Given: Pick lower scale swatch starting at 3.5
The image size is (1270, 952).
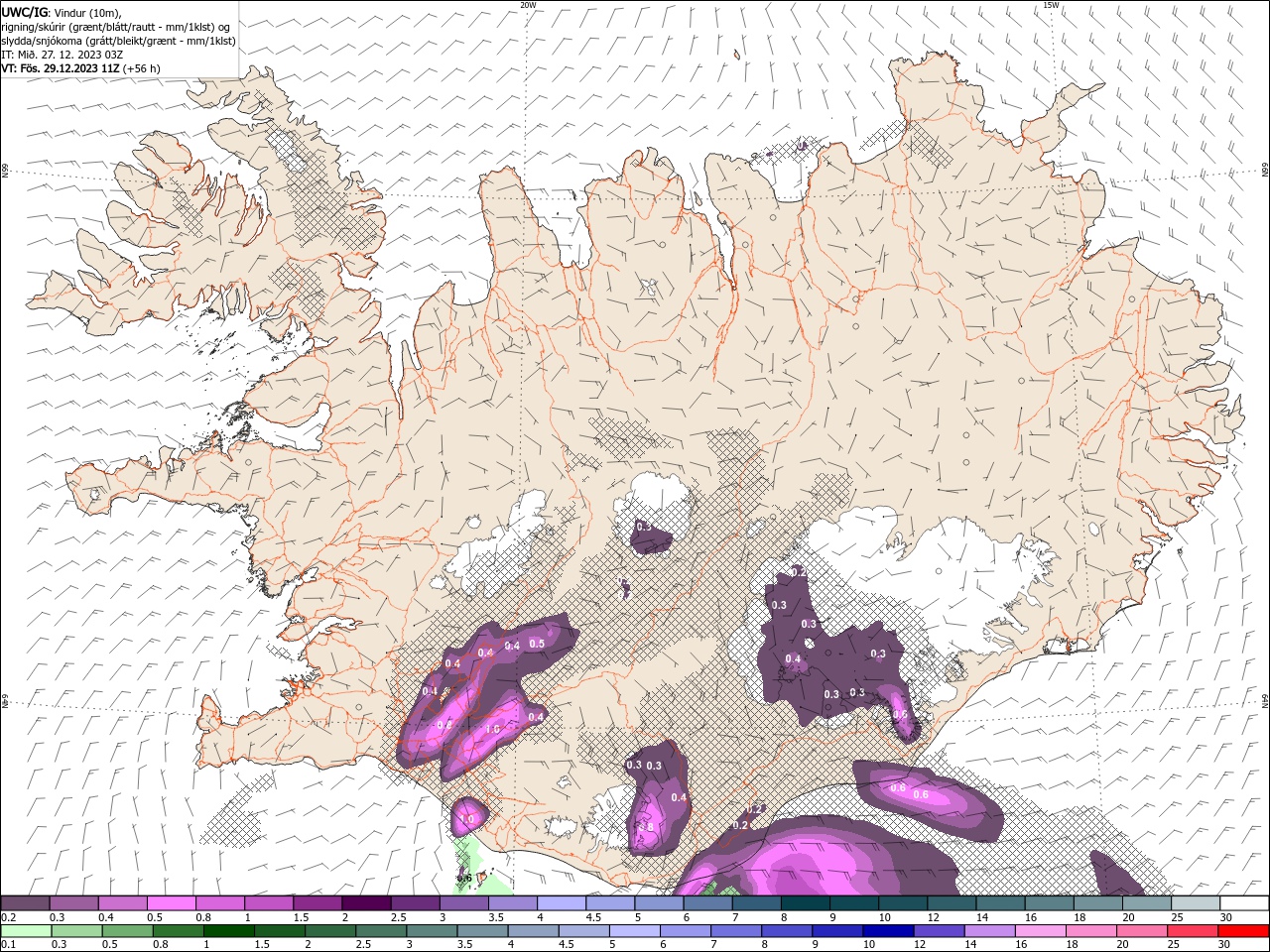Looking at the screenshot, I should pyautogui.click(x=481, y=931).
